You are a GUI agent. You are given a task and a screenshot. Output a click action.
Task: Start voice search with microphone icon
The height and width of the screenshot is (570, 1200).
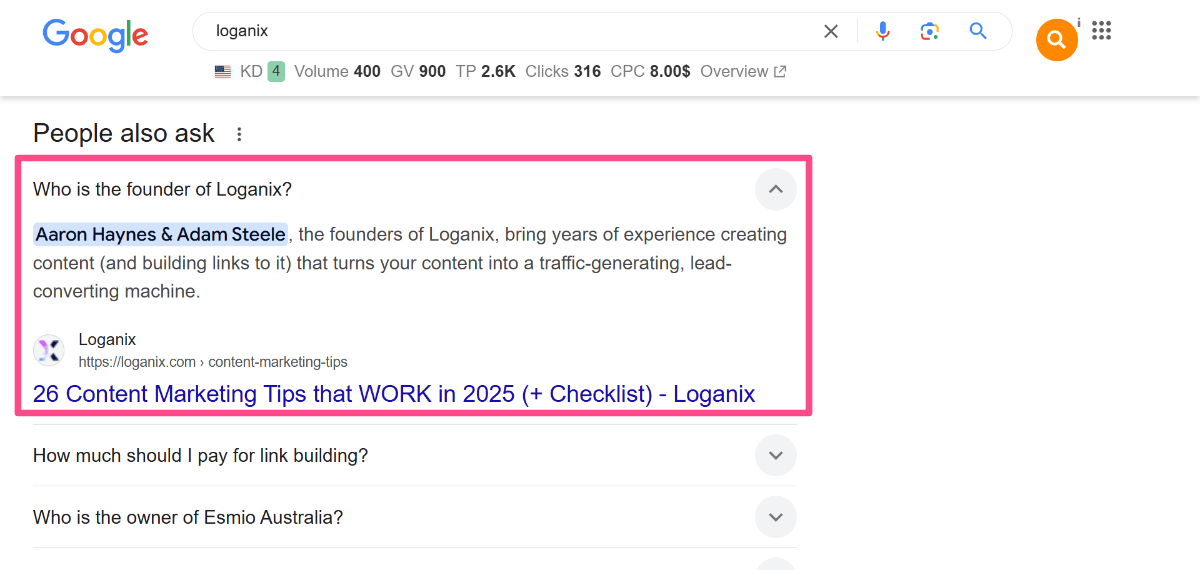click(882, 31)
